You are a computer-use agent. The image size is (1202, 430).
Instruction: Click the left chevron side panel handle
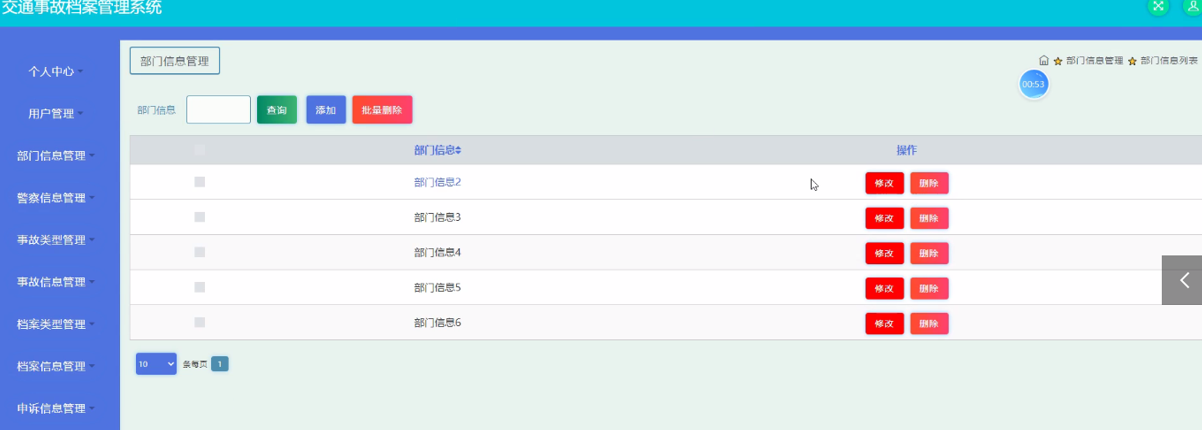[x=1182, y=280]
